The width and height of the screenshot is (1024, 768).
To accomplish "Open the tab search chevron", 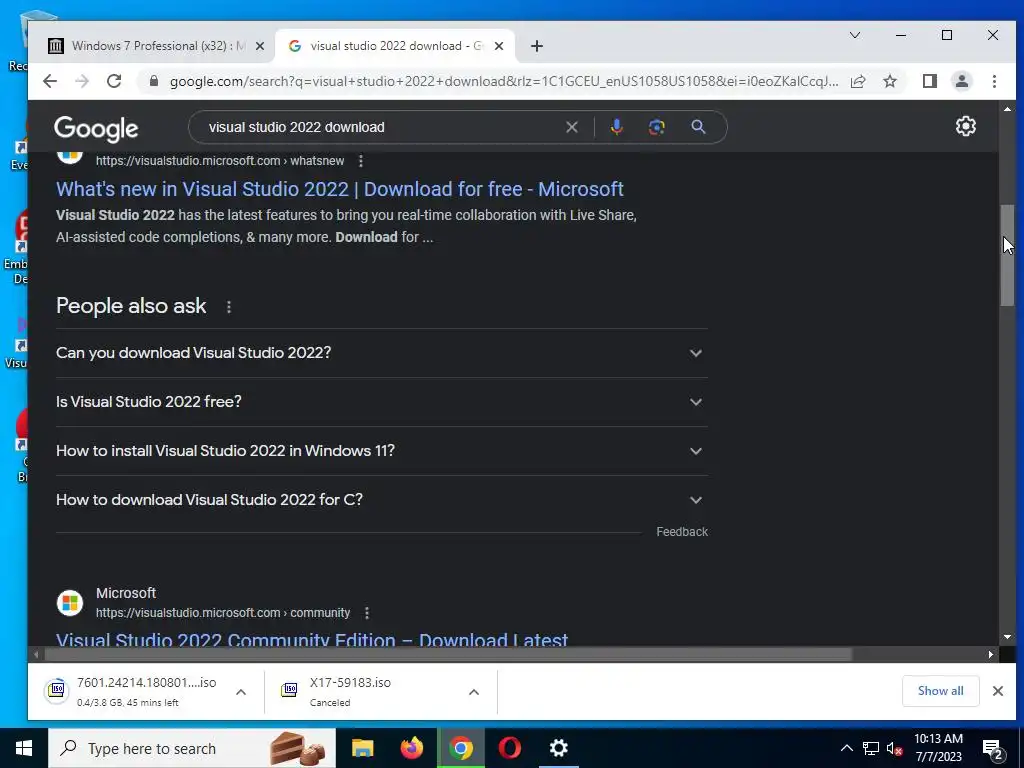I will pyautogui.click(x=854, y=35).
